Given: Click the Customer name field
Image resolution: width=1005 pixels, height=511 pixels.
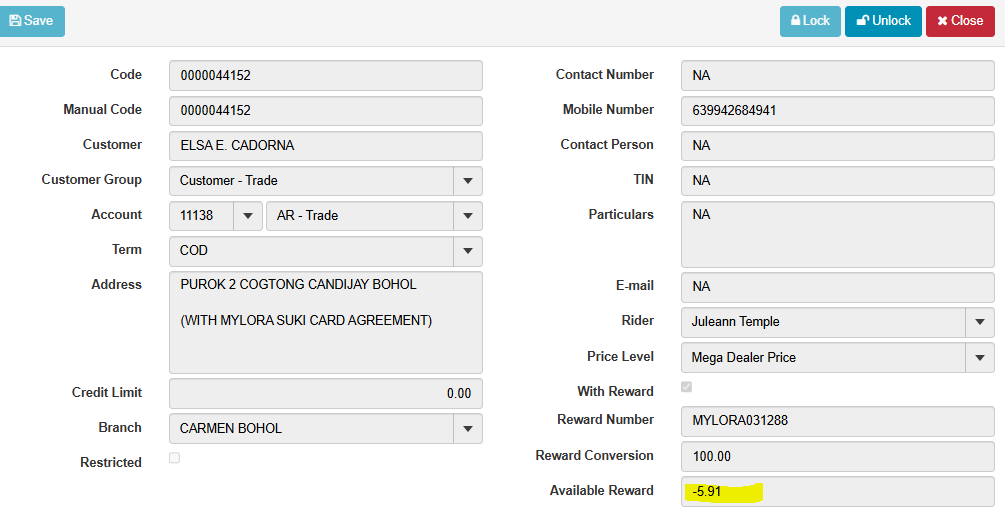Looking at the screenshot, I should point(326,146).
